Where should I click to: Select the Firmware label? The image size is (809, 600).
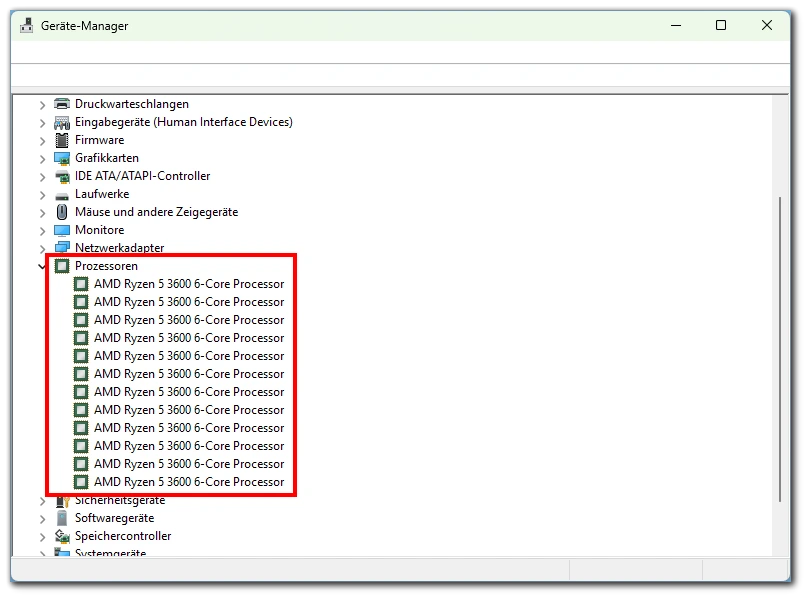[x=100, y=140]
